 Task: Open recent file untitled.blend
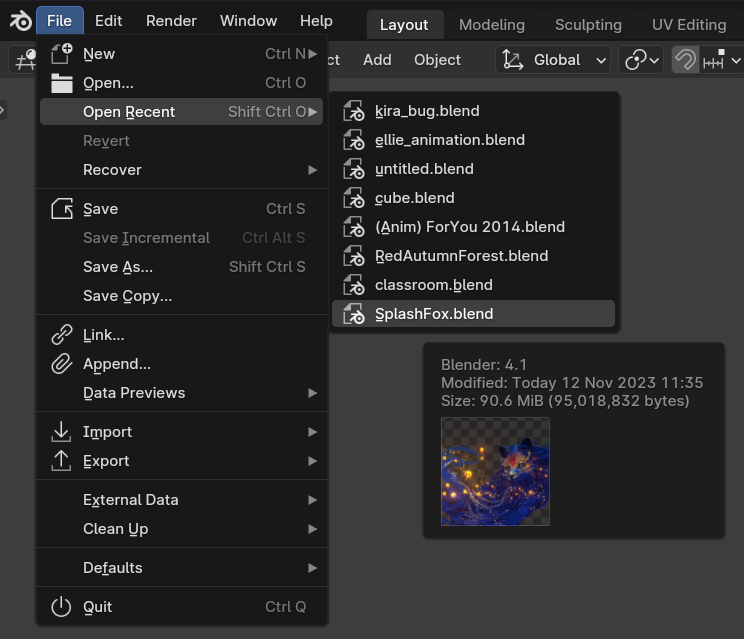[474, 169]
